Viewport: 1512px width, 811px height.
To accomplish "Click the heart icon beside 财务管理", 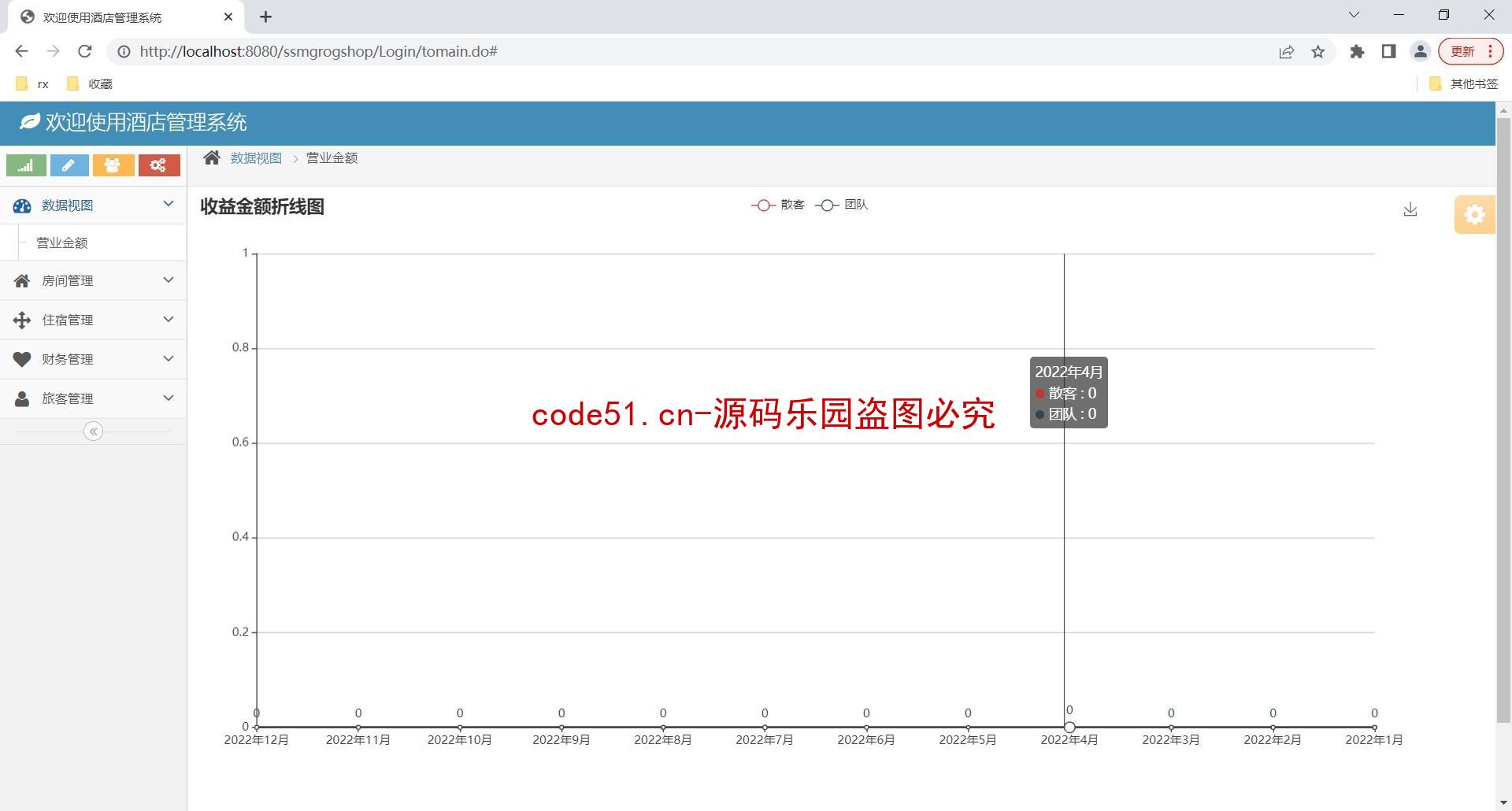I will pos(22,360).
